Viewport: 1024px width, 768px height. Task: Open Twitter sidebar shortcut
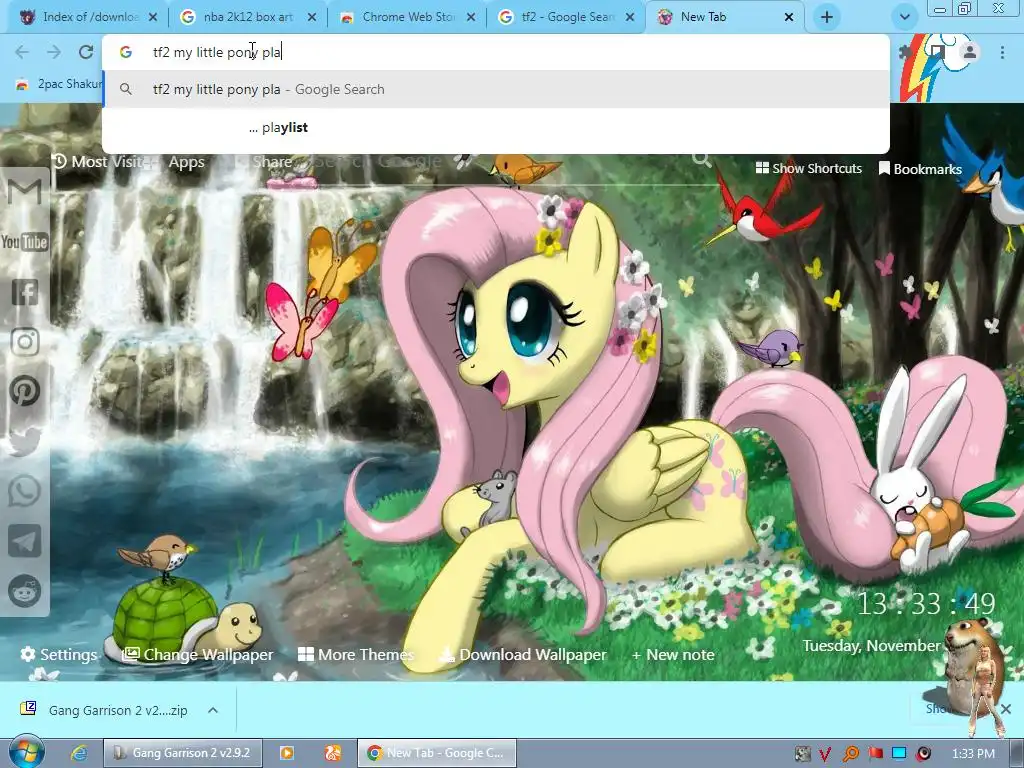(x=25, y=441)
